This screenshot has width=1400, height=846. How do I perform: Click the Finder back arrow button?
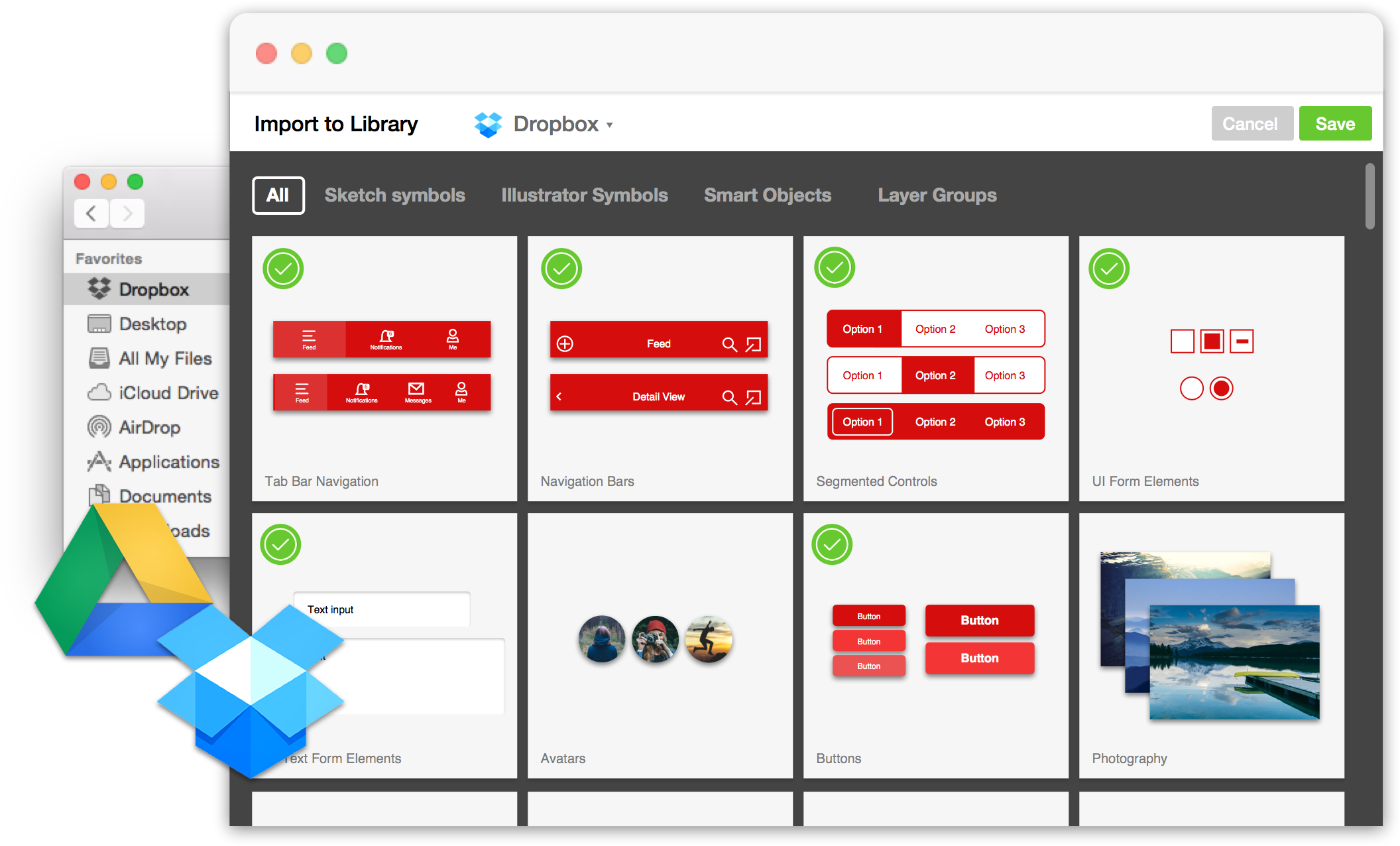(91, 213)
